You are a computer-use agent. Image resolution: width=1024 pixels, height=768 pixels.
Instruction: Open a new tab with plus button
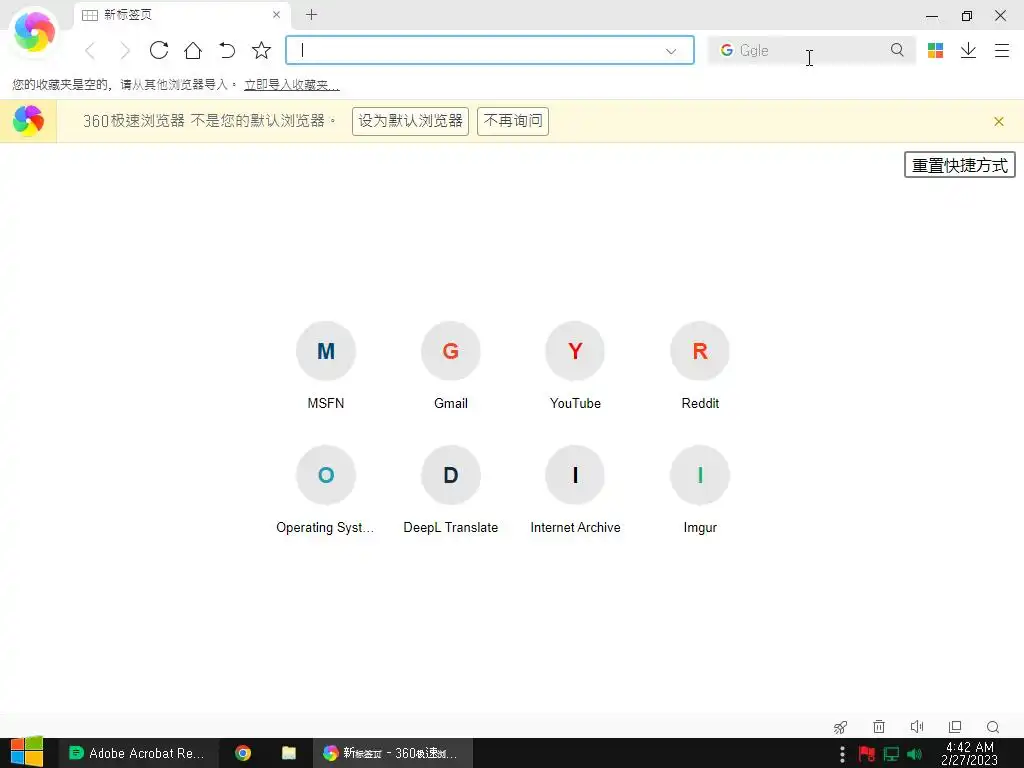[312, 14]
